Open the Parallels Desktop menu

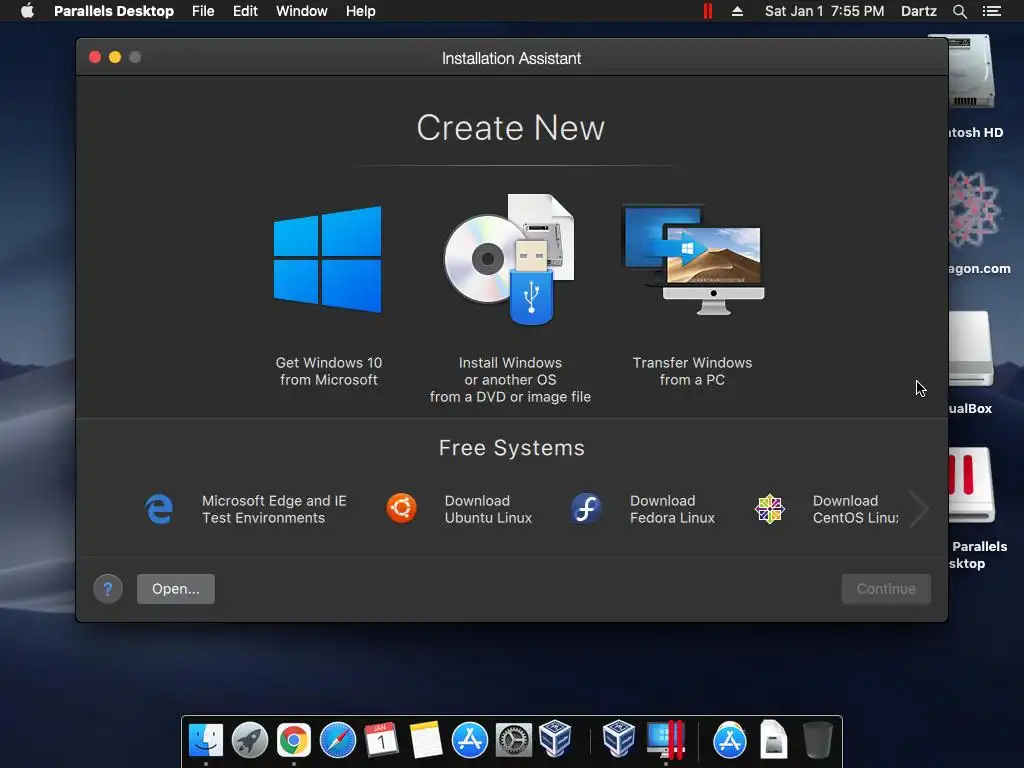pos(114,11)
